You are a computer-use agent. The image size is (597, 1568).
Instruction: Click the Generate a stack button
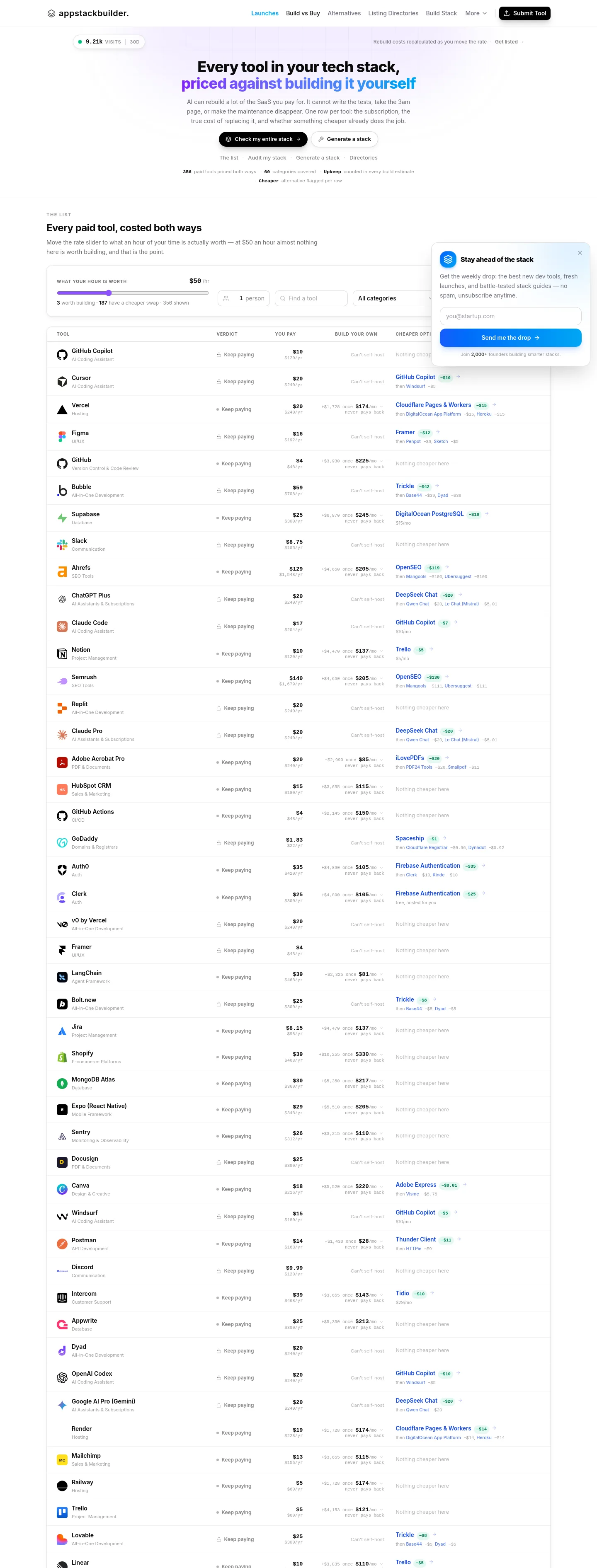344,139
